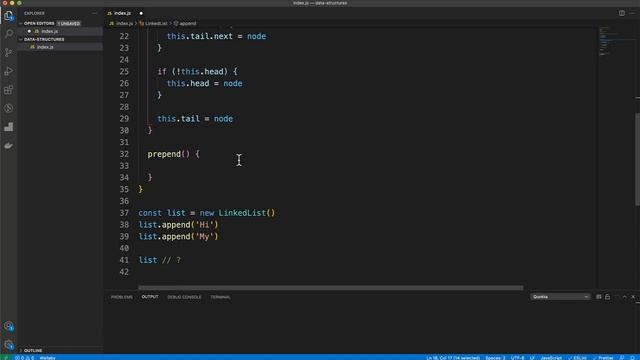Click 'const list = new LinkedList()' line
Image resolution: width=640 pixels, height=360 pixels.
point(207,213)
